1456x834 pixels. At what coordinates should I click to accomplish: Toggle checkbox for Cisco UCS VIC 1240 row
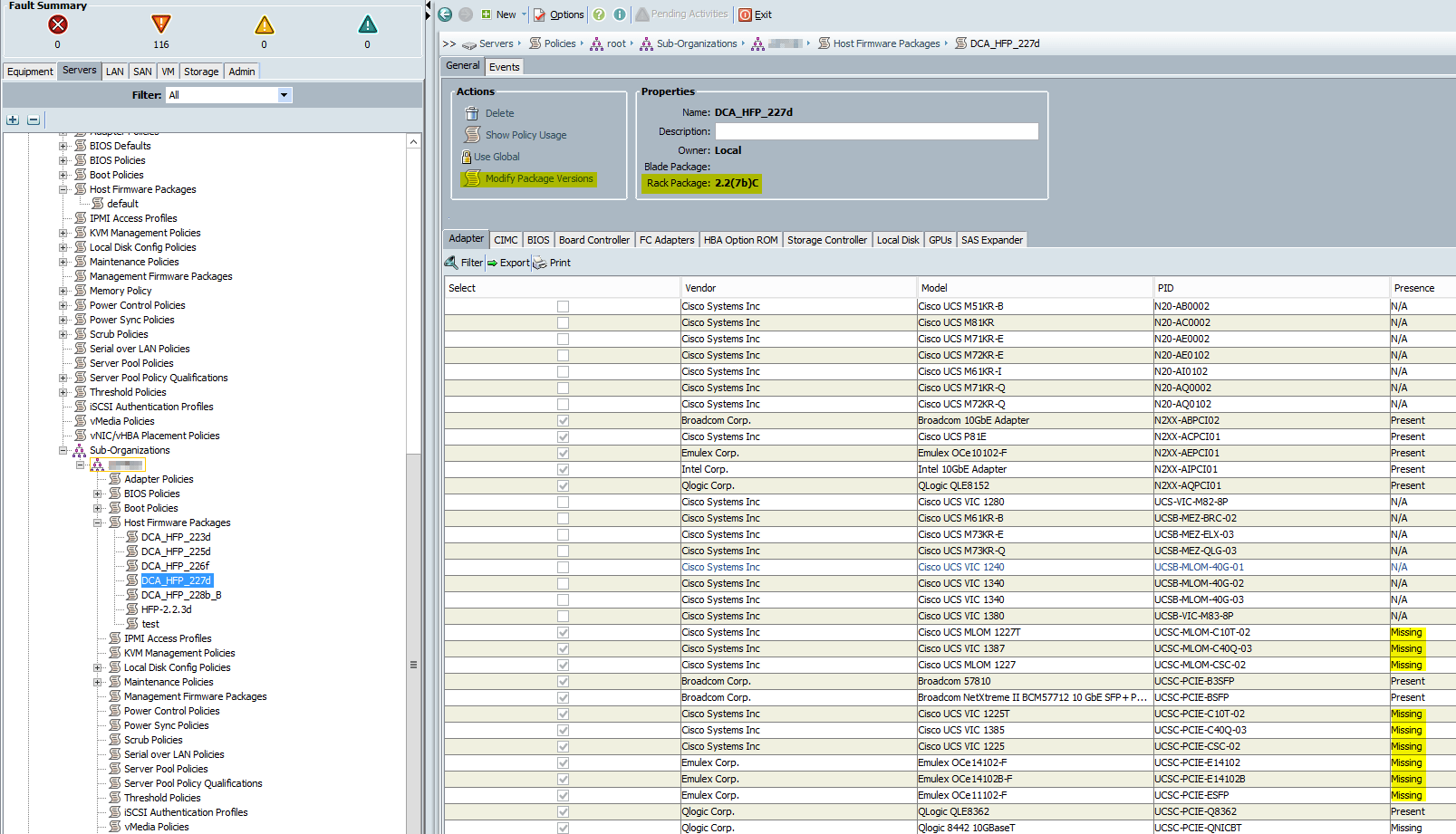563,567
